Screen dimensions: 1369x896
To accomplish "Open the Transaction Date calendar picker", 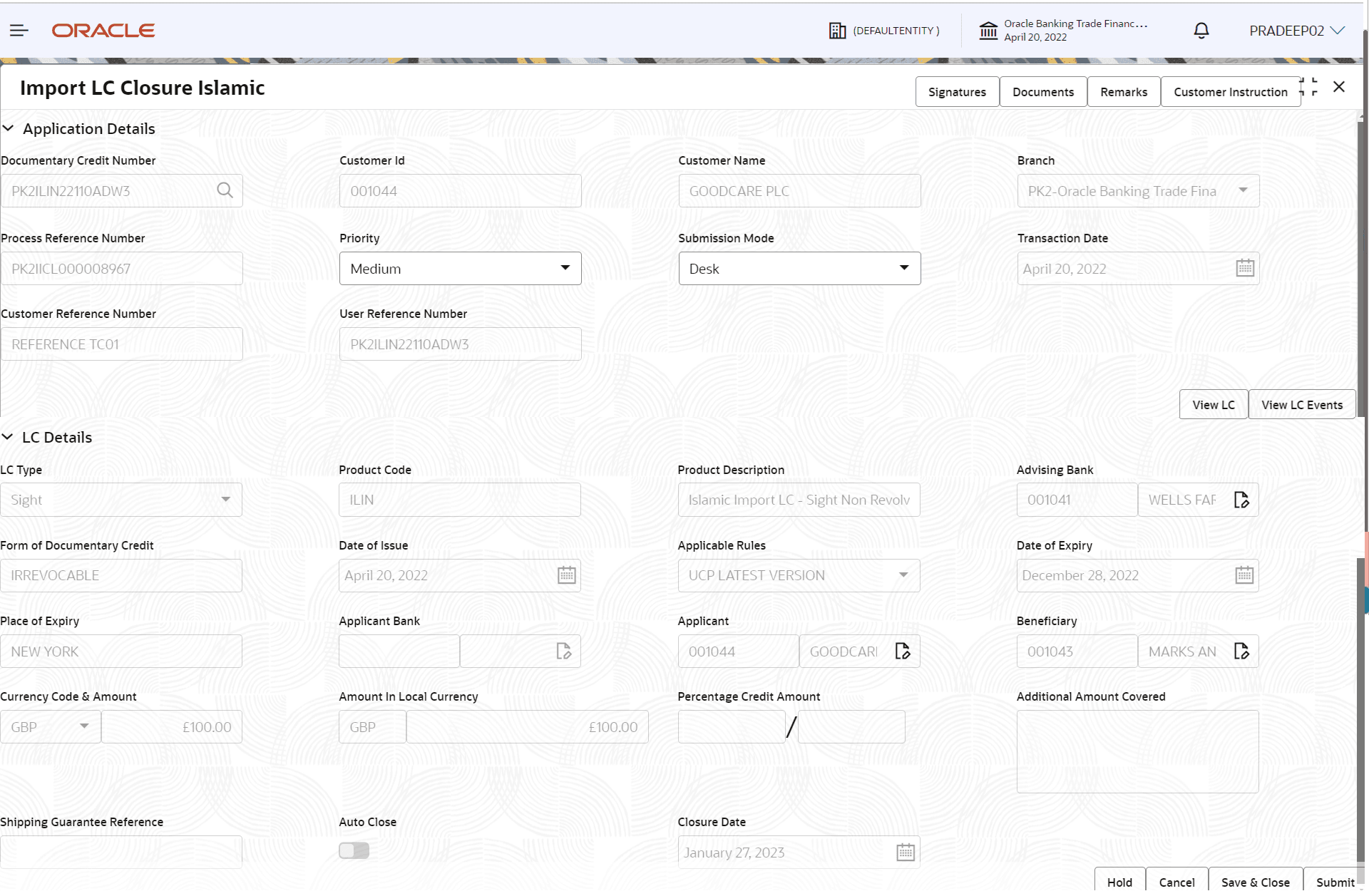I will [x=1245, y=267].
